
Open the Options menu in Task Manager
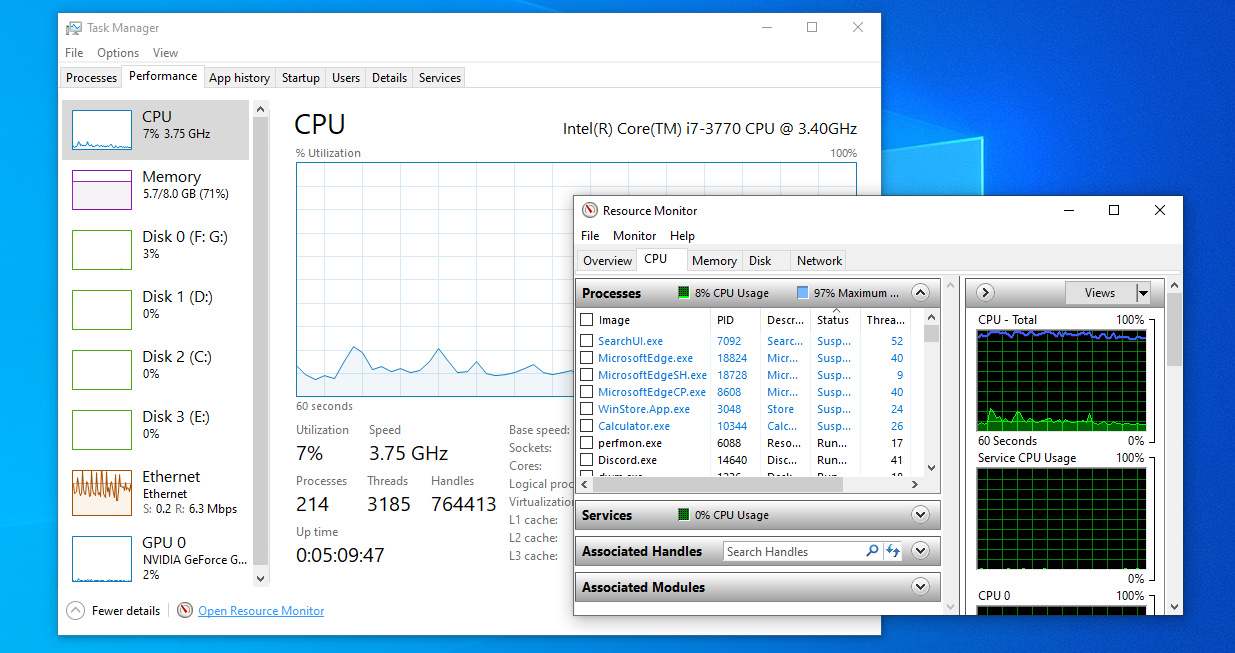pos(118,53)
